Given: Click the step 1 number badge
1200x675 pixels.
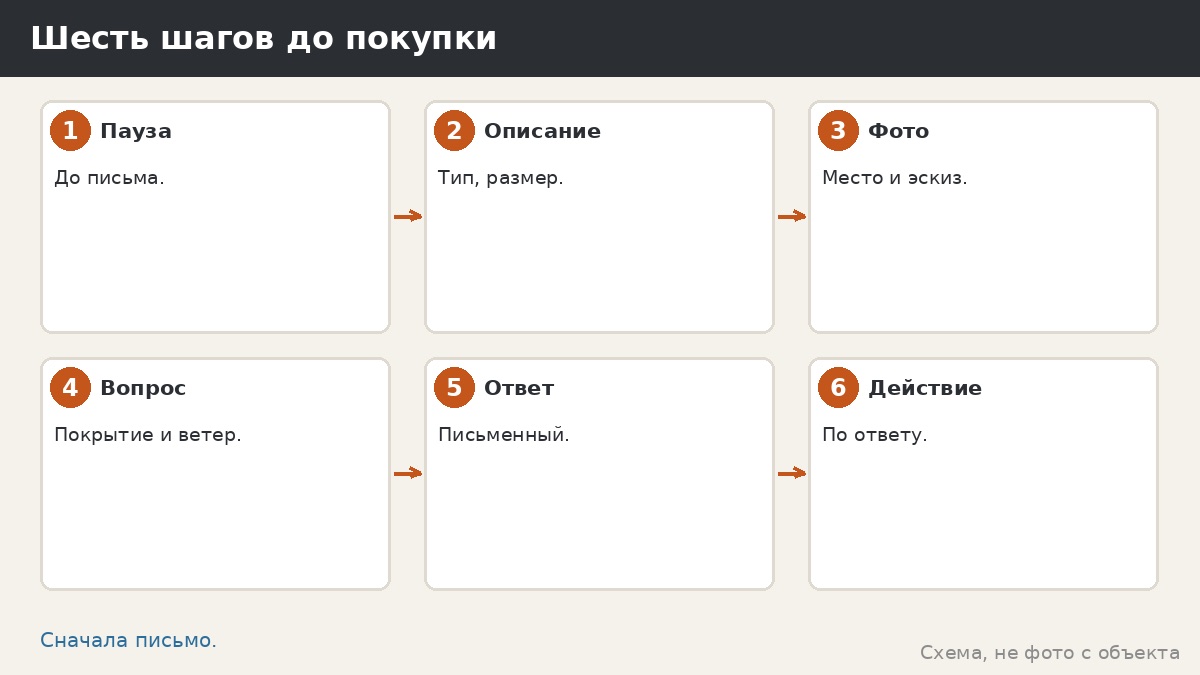Looking at the screenshot, I should 70,131.
